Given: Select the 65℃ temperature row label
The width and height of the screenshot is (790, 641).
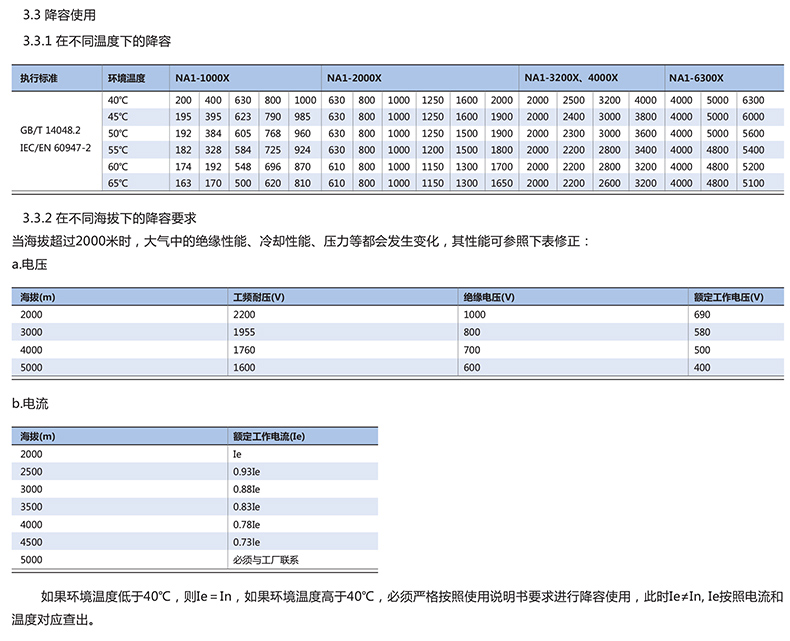Looking at the screenshot, I should [117, 181].
